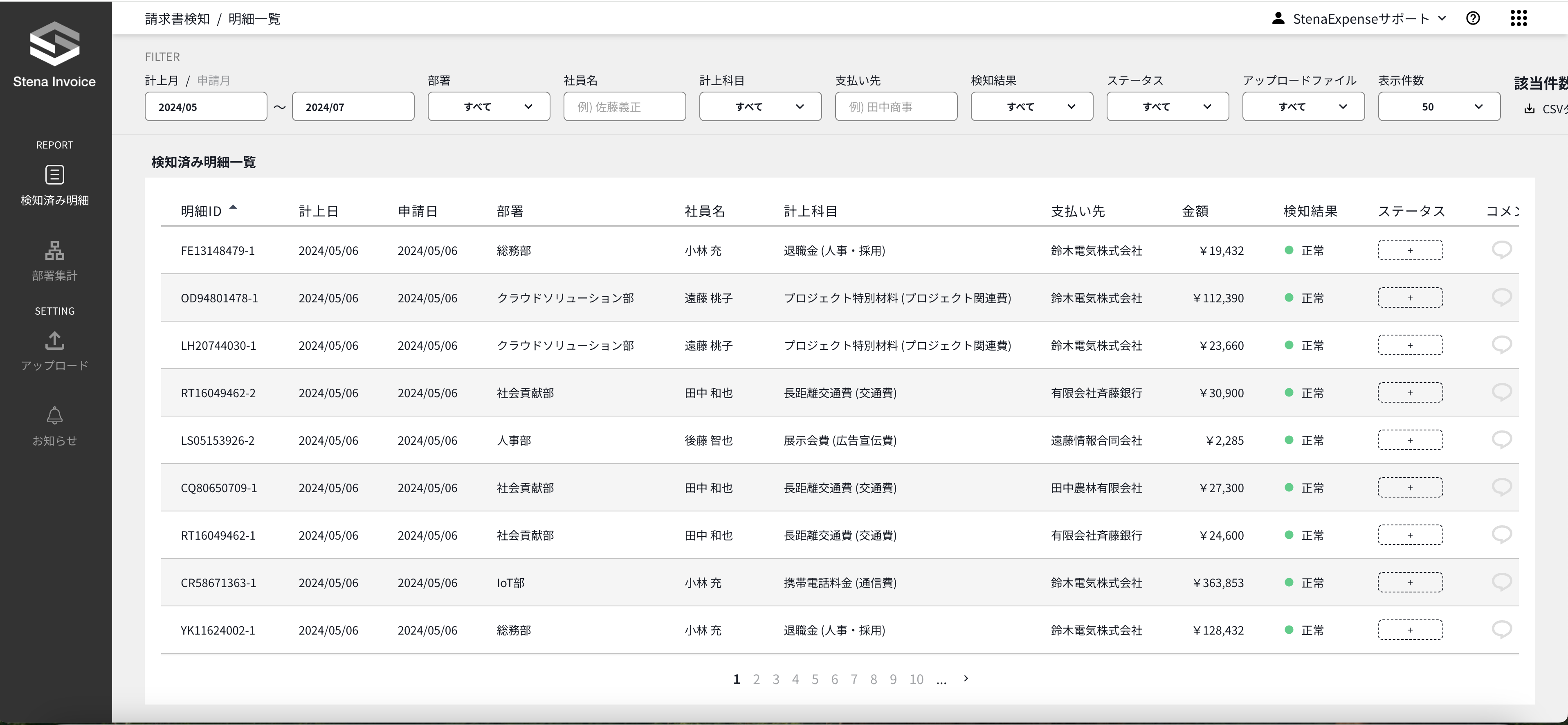The width and height of the screenshot is (1568, 725).
Task: Open the apps grid icon
Action: 1518,18
